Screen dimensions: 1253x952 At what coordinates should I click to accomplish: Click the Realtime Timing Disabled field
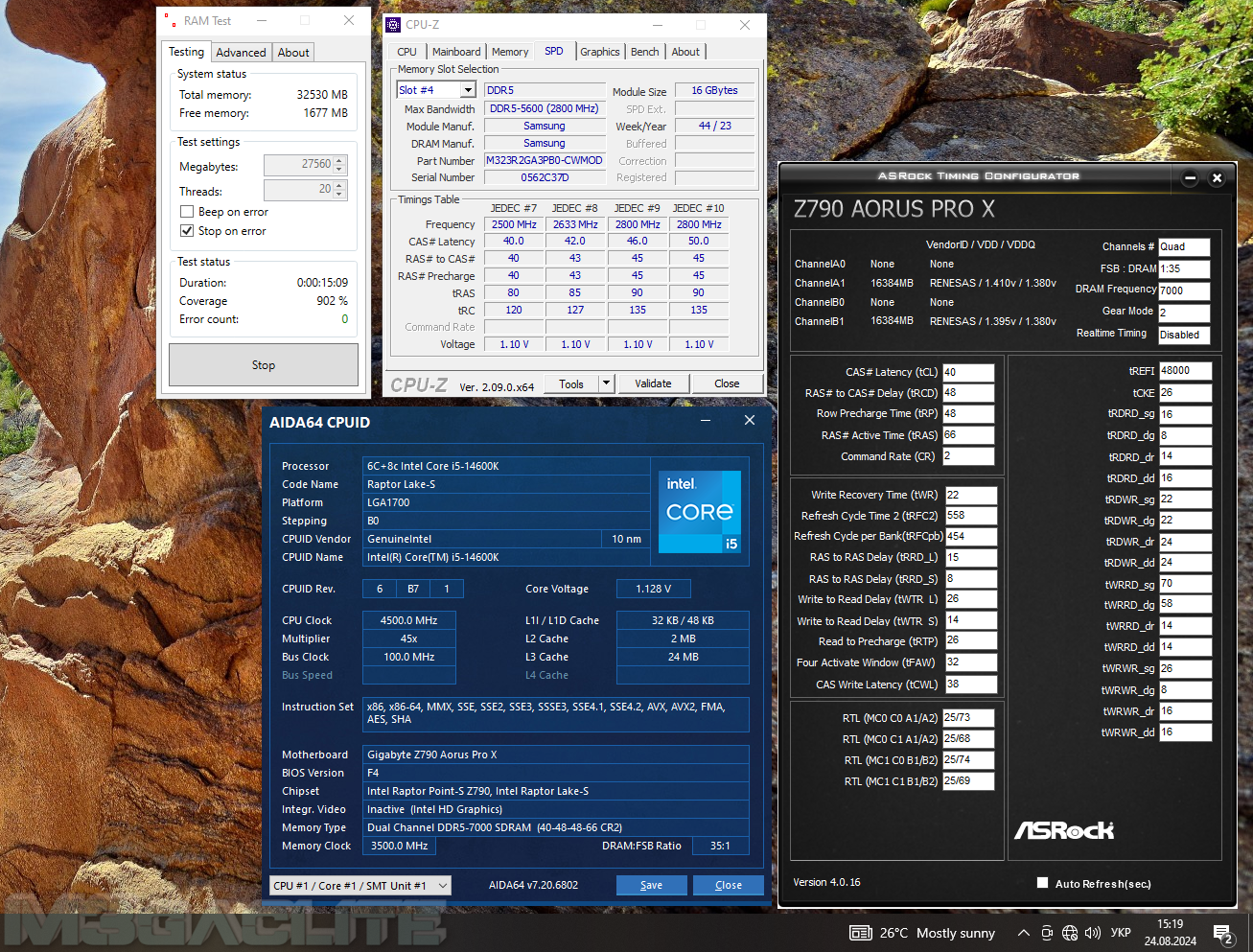pyautogui.click(x=1184, y=335)
